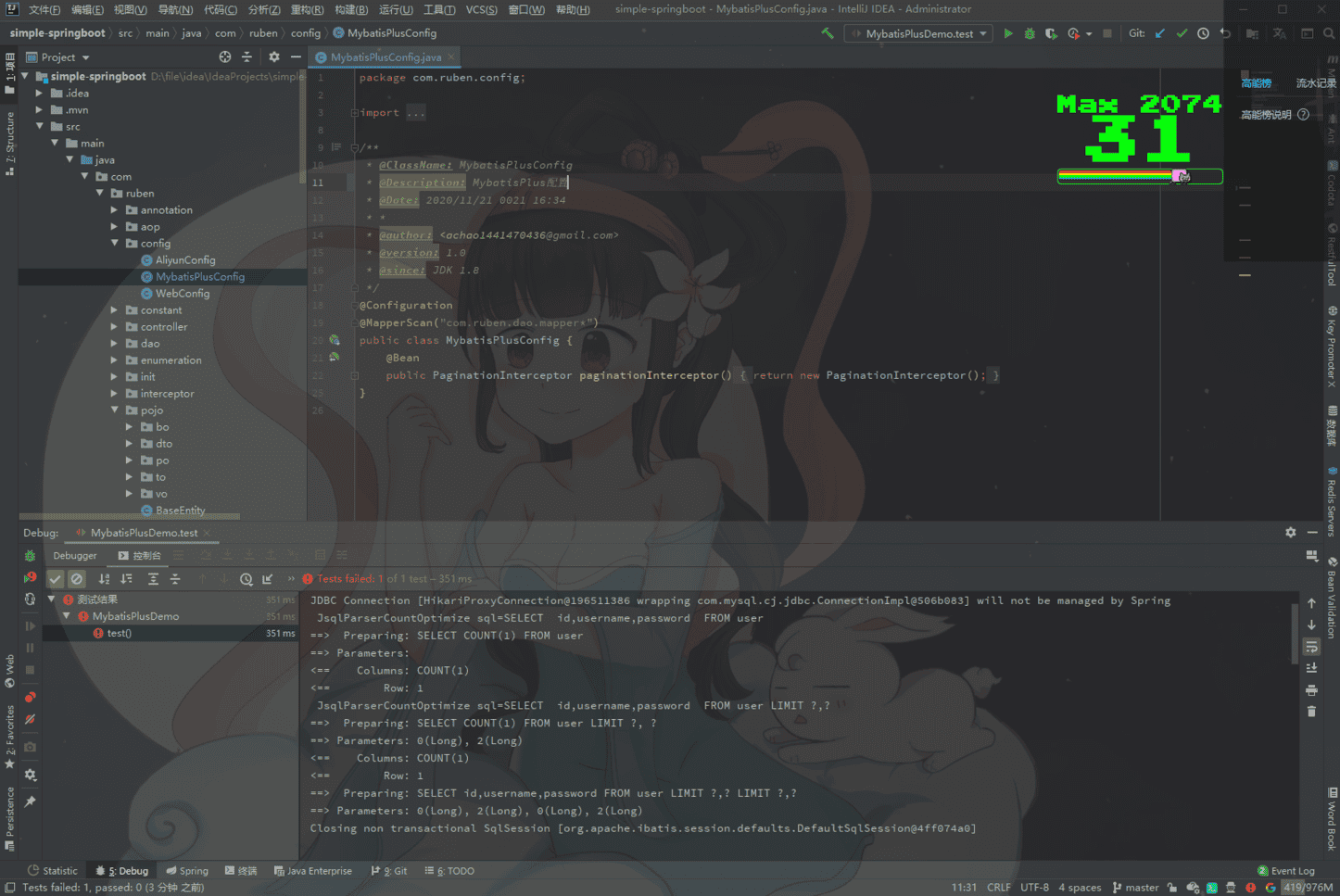The height and width of the screenshot is (896, 1340).
Task: Switch to the Debugger tab
Action: (x=74, y=556)
